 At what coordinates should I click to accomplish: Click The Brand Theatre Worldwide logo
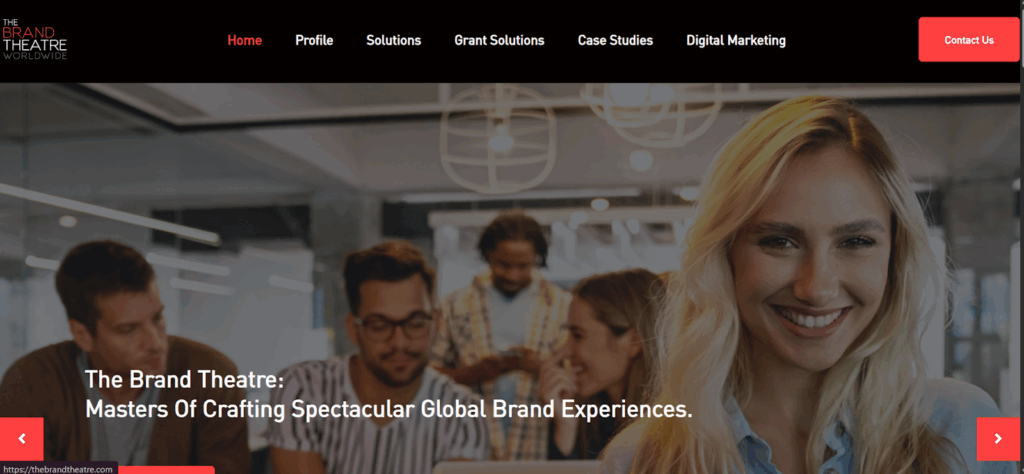[x=34, y=39]
